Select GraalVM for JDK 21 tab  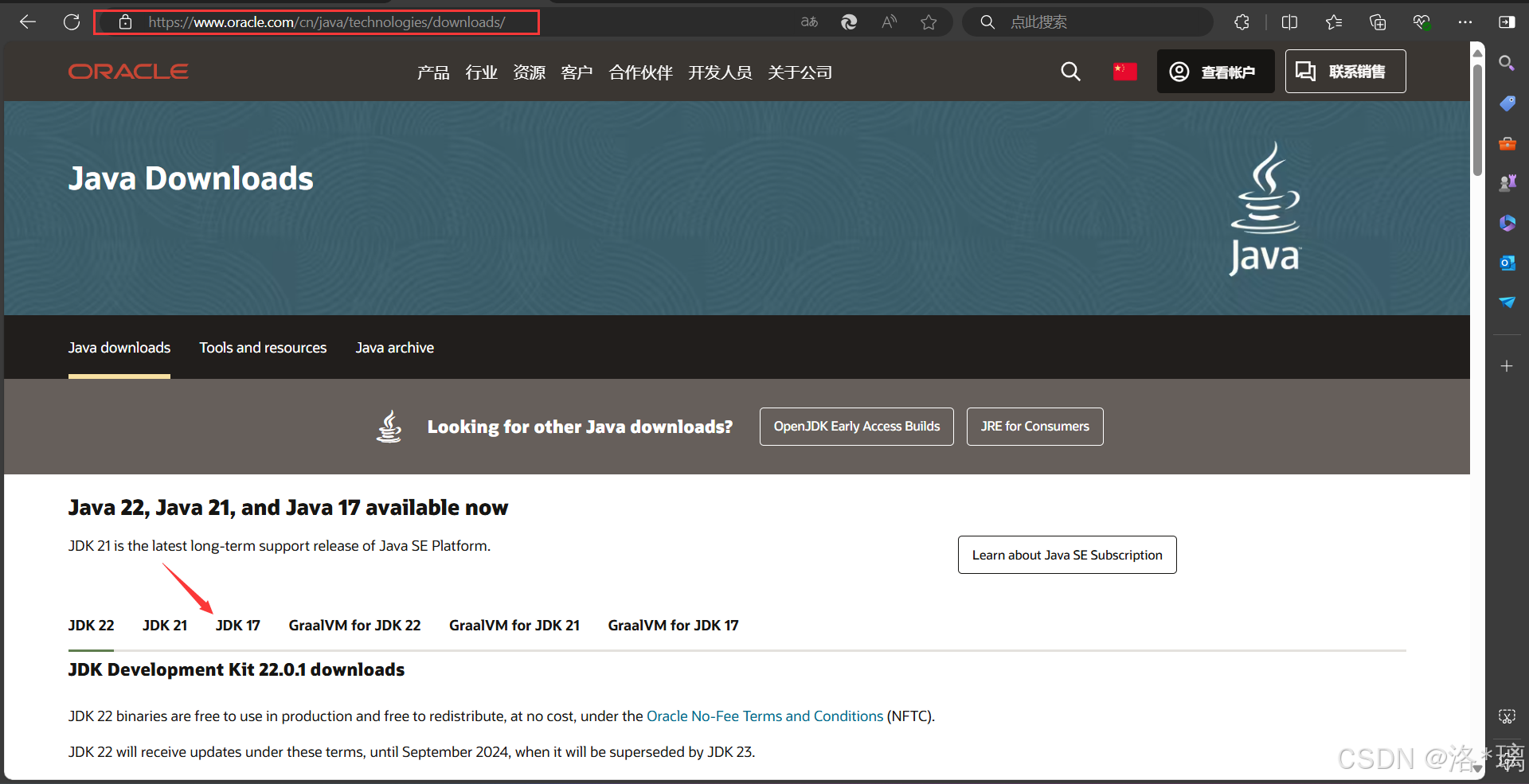click(514, 626)
